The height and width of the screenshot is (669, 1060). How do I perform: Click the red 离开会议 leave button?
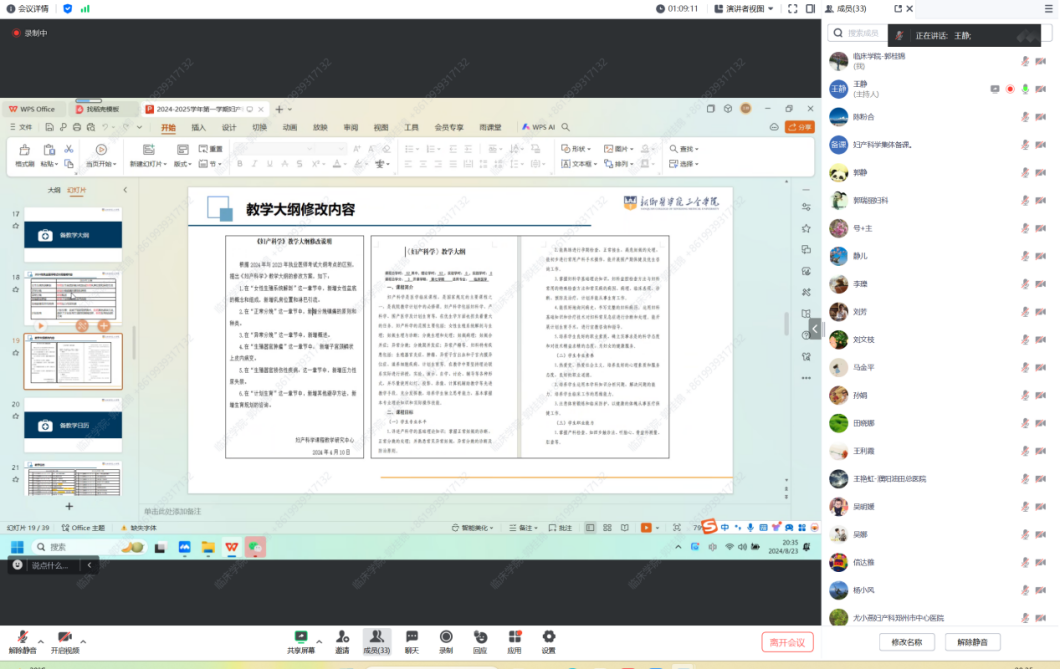tap(787, 642)
